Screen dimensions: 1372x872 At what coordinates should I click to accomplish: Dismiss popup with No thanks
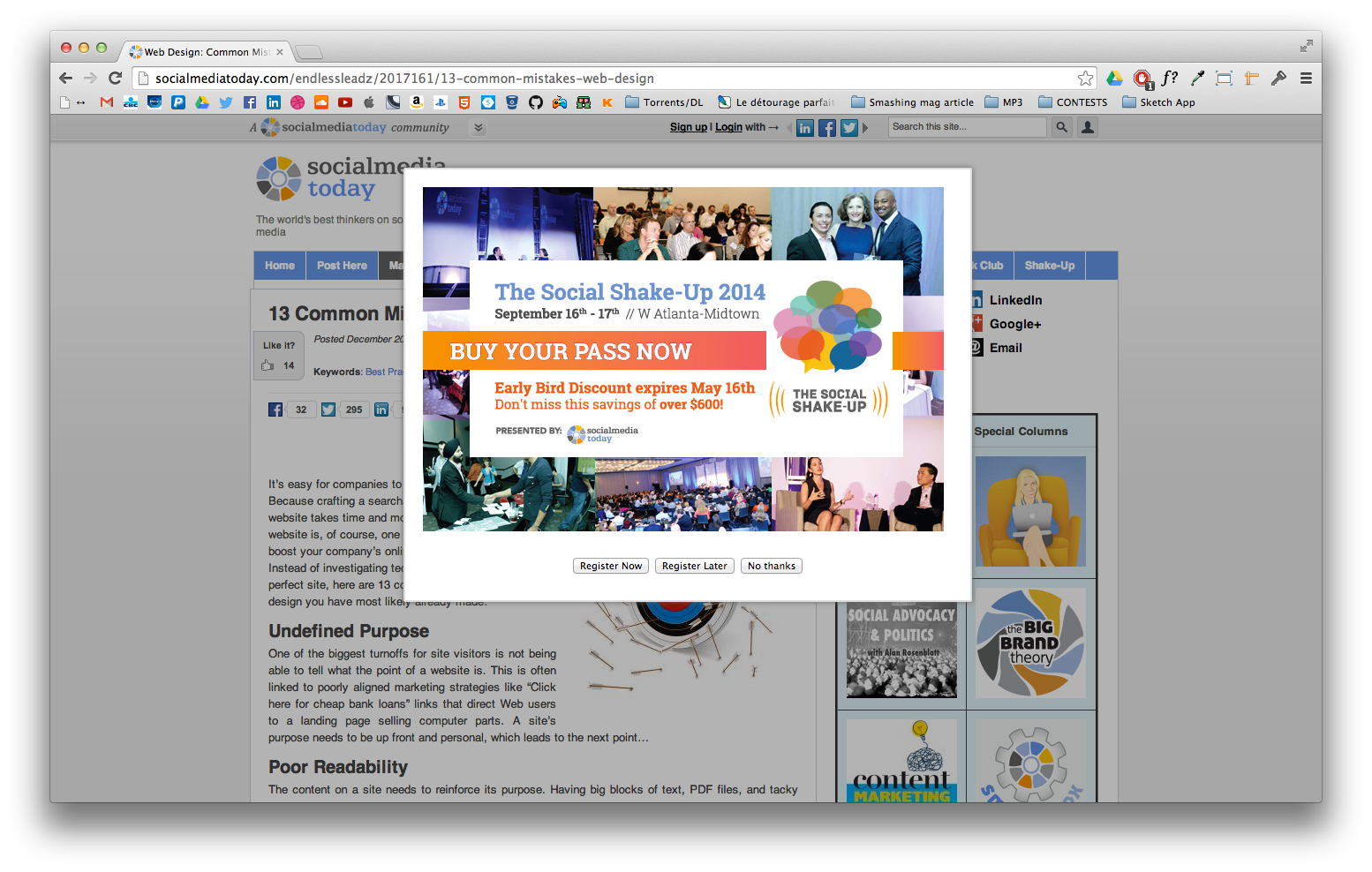(772, 566)
